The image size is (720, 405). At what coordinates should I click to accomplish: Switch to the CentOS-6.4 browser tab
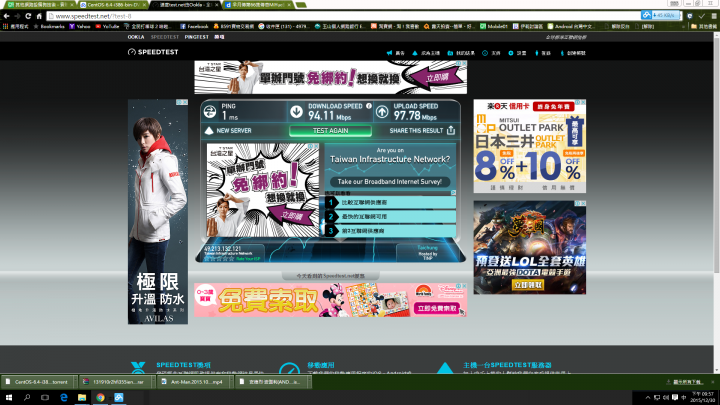coord(113,5)
